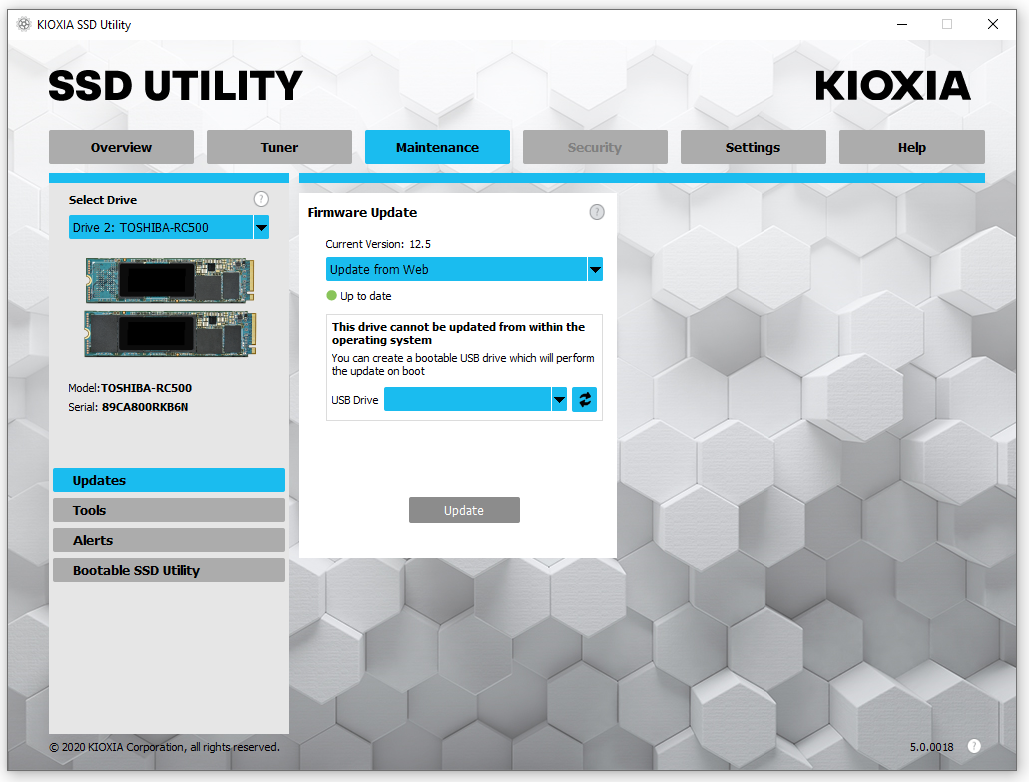Image resolution: width=1029 pixels, height=782 pixels.
Task: Refresh the USB Drive list
Action: click(x=585, y=400)
